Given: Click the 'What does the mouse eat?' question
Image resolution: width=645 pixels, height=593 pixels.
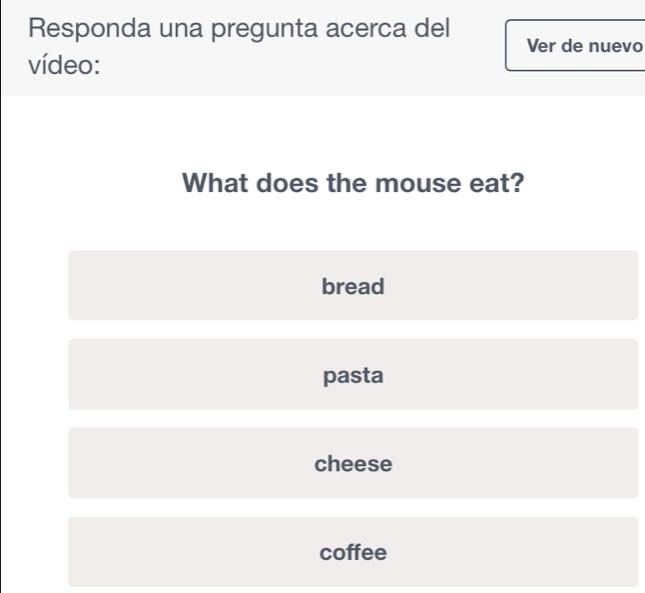Looking at the screenshot, I should 353,184.
